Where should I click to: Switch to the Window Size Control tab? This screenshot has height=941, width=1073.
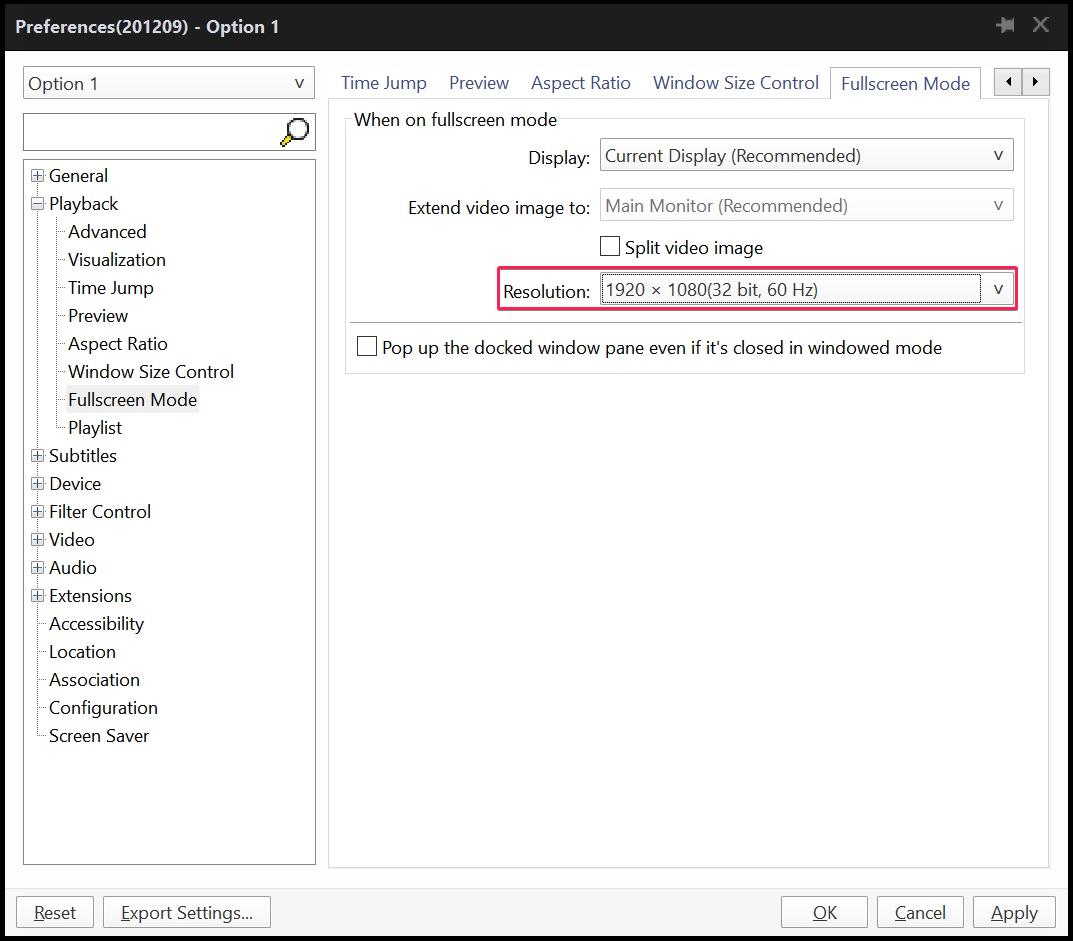pos(735,83)
